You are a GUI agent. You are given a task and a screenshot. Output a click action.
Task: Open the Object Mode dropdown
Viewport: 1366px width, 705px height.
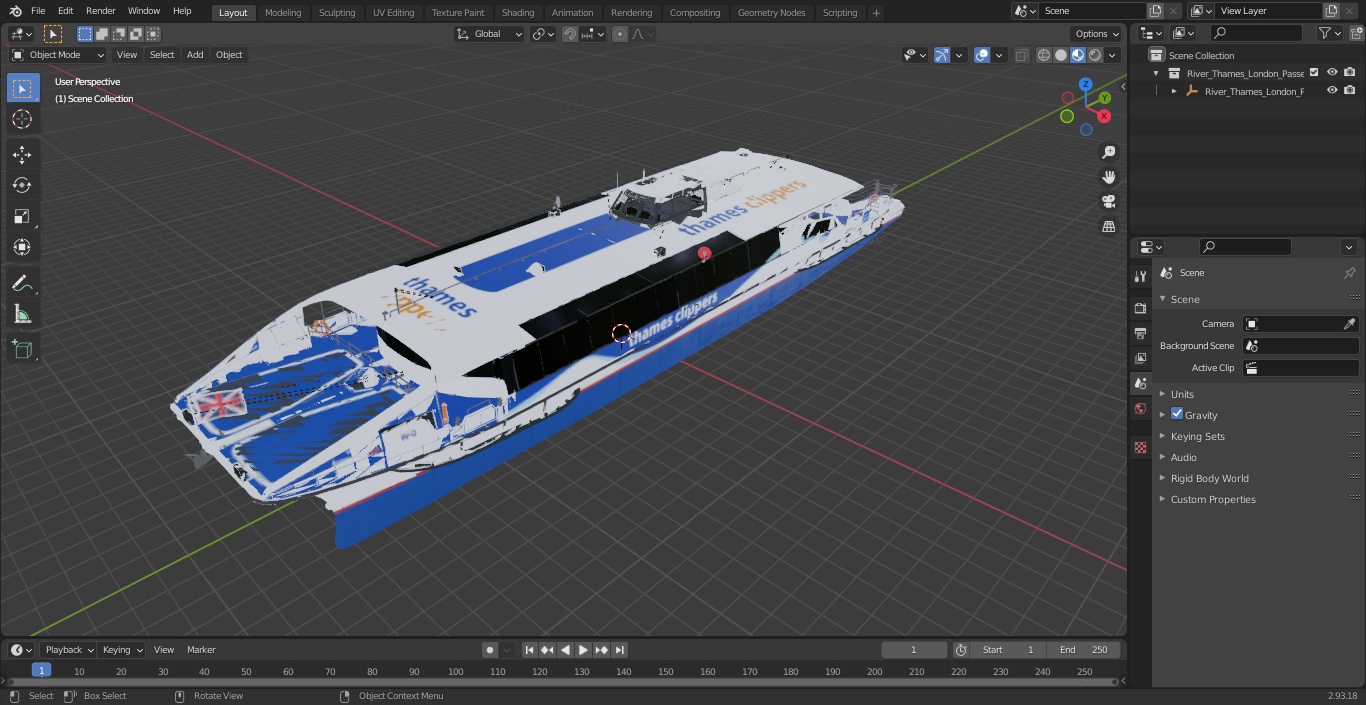57,55
